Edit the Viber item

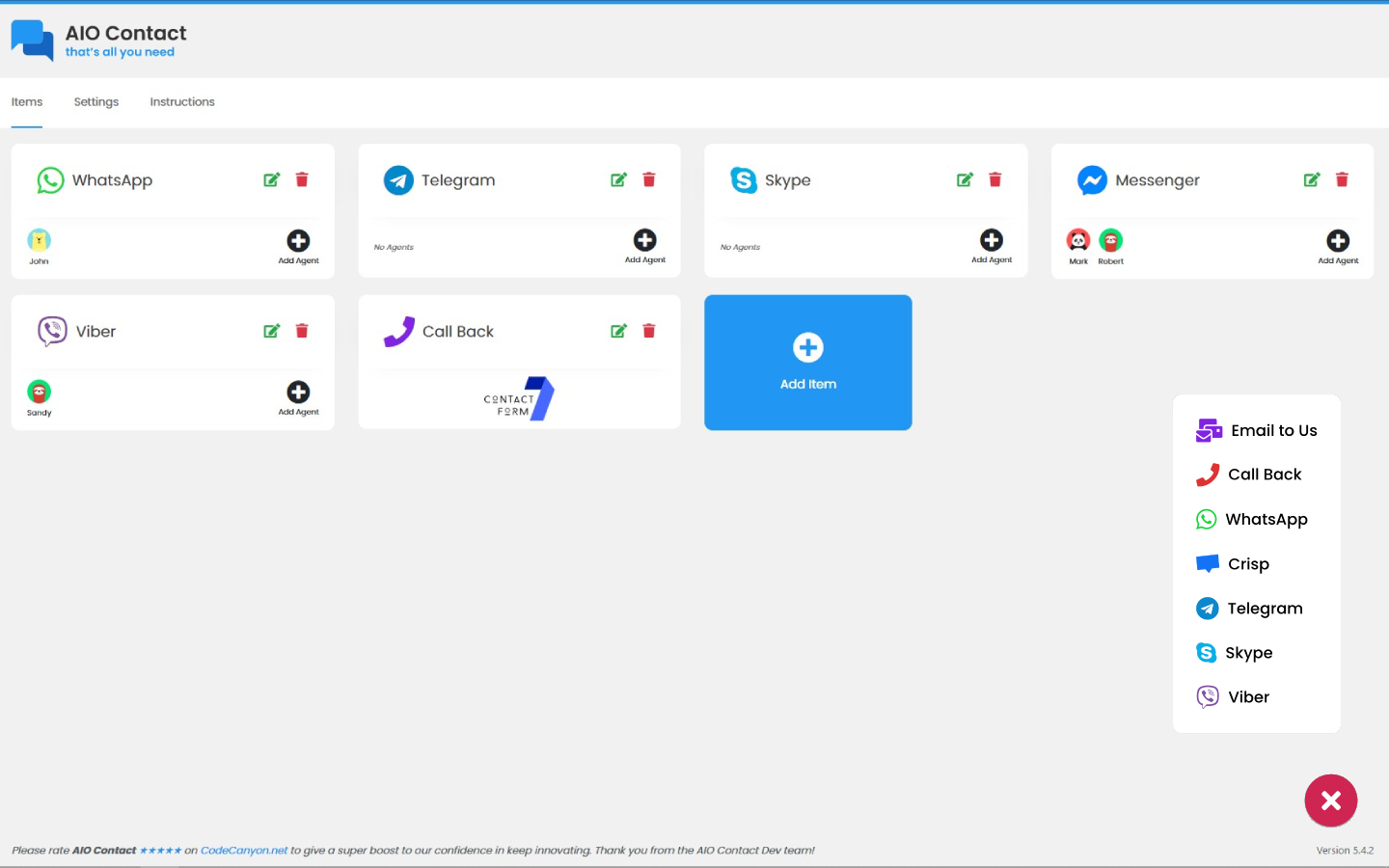[x=272, y=331]
